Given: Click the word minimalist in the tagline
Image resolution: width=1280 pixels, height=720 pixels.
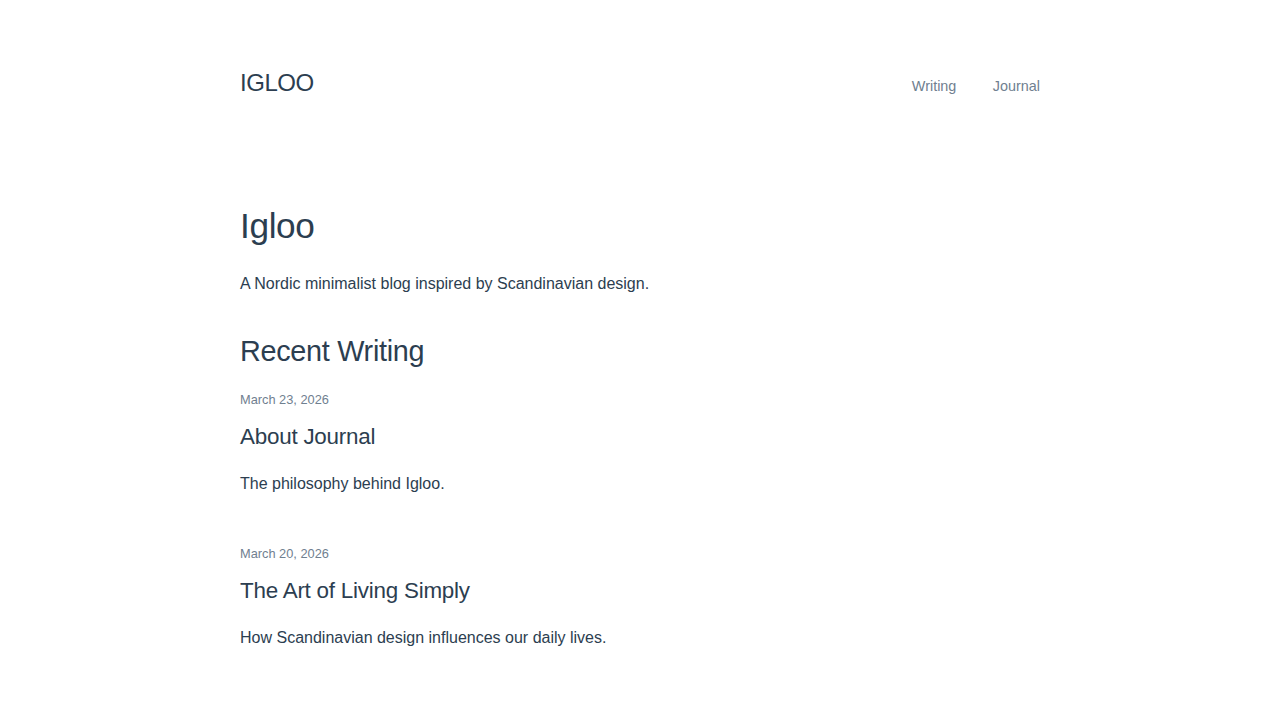Looking at the screenshot, I should [x=340, y=284].
